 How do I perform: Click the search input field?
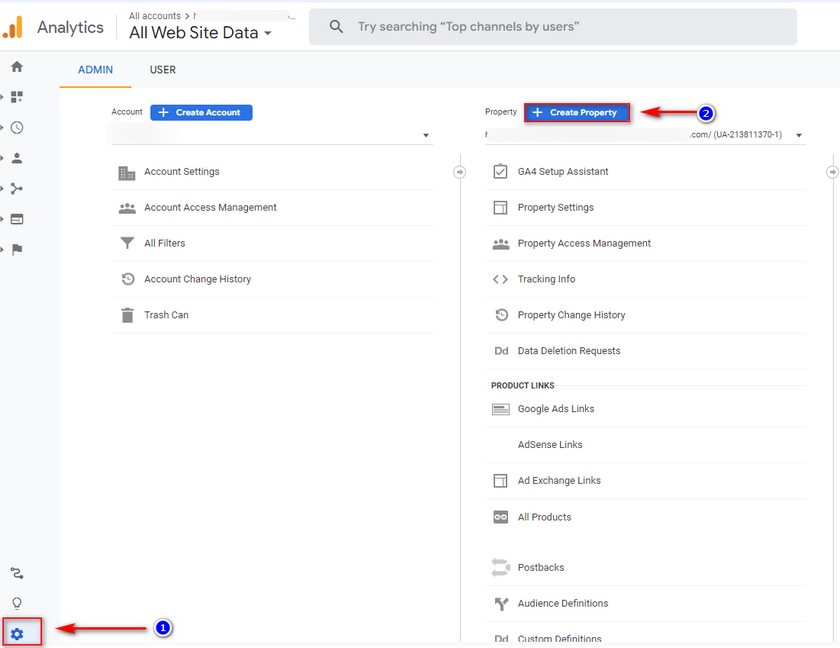pyautogui.click(x=553, y=27)
